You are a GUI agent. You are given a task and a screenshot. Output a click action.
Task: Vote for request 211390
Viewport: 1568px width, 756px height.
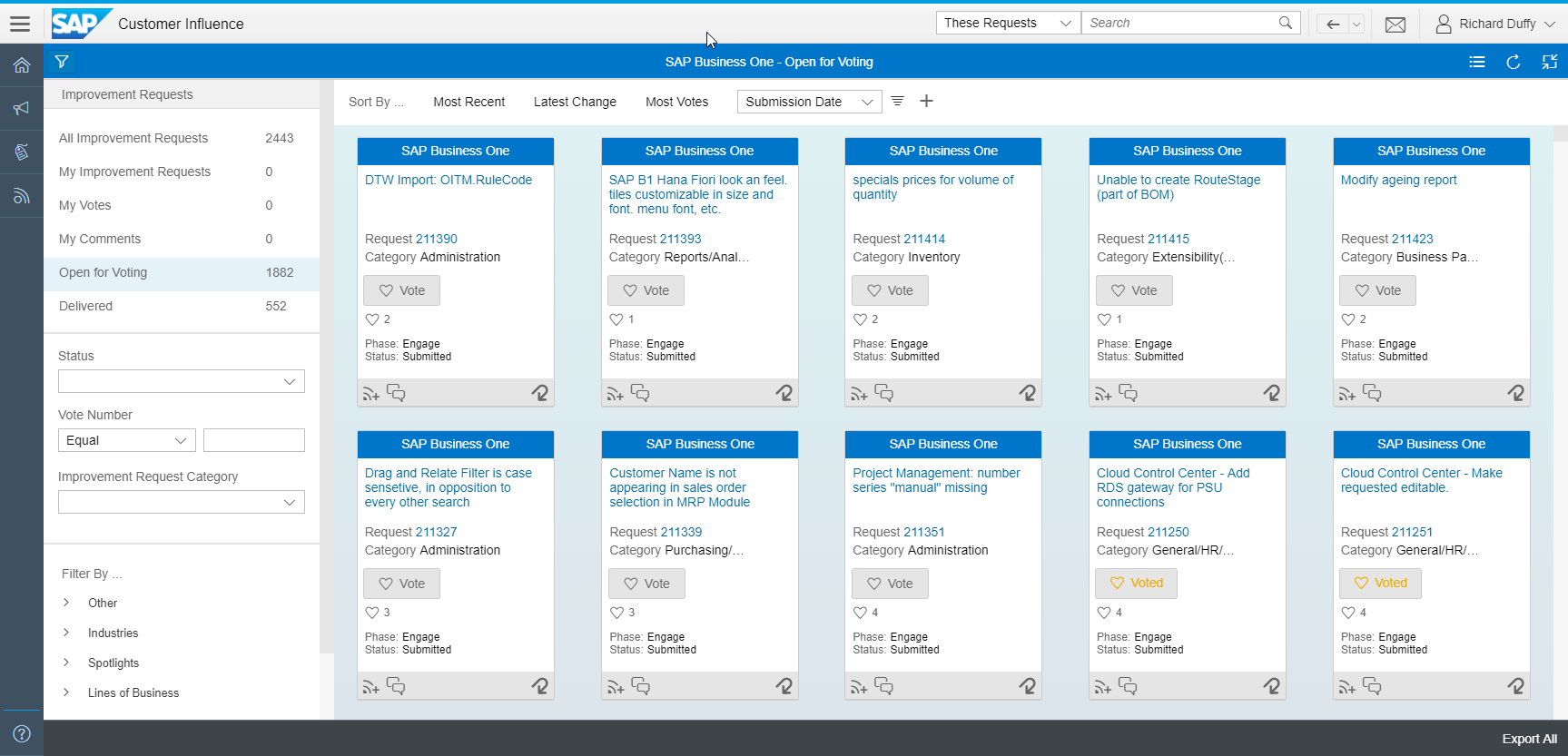[401, 290]
